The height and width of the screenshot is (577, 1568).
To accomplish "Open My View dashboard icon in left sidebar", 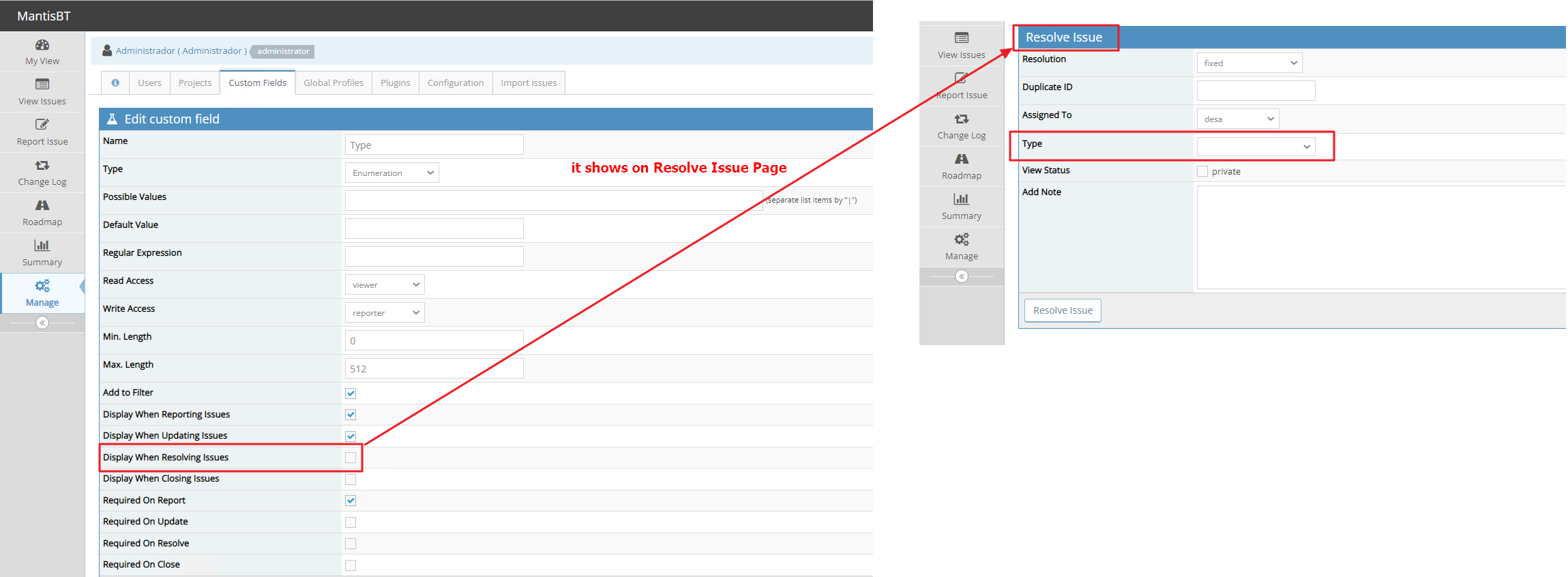I will pos(42,46).
